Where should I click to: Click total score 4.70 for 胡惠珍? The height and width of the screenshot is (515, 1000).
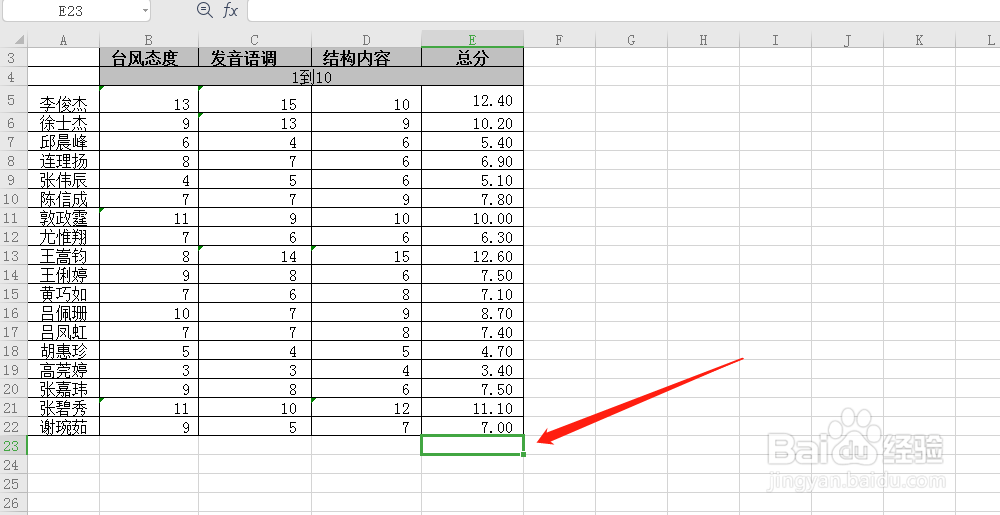pyautogui.click(x=473, y=351)
